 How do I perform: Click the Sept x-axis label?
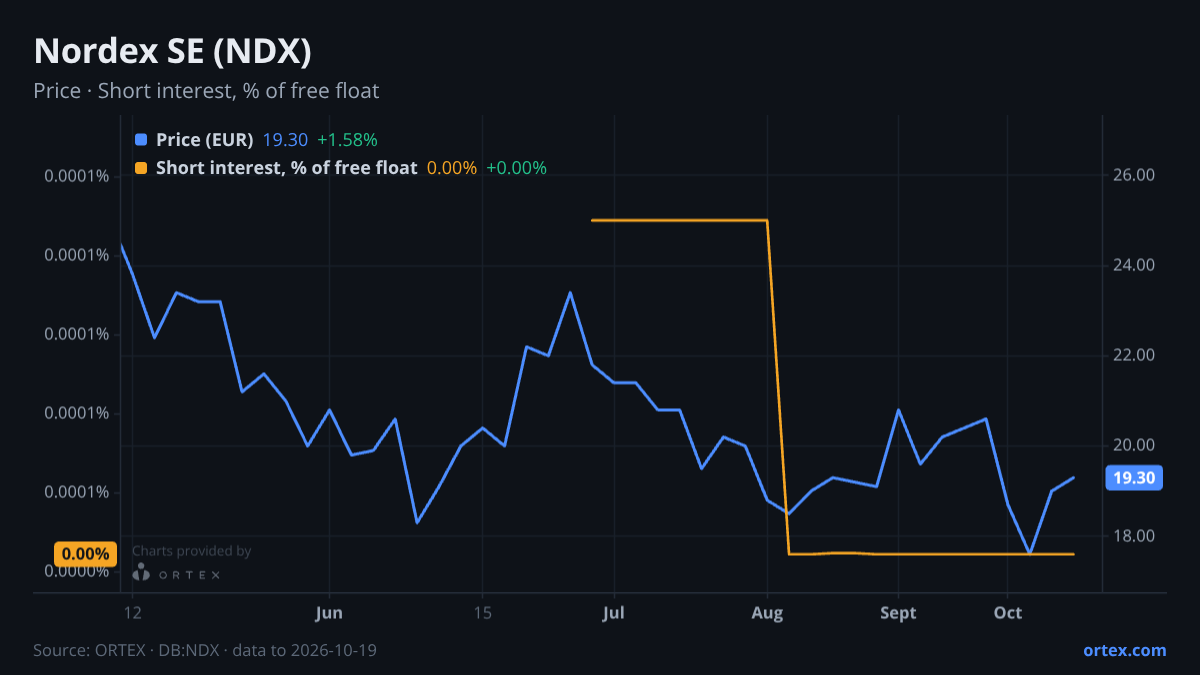click(898, 613)
